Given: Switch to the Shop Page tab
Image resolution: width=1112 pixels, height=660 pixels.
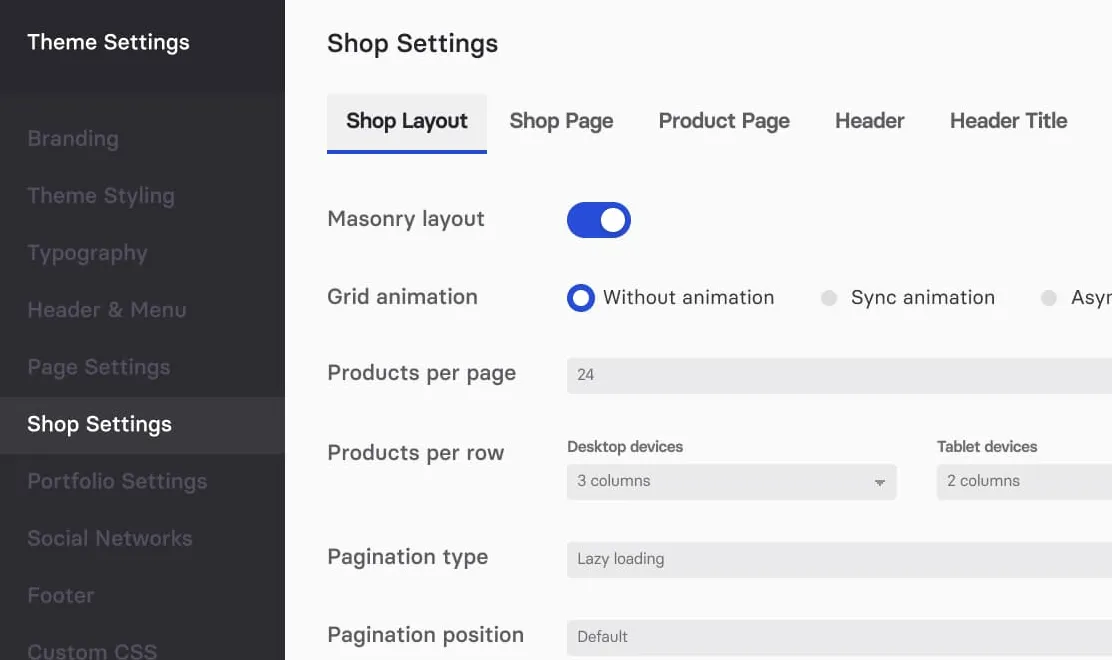Looking at the screenshot, I should 561,121.
